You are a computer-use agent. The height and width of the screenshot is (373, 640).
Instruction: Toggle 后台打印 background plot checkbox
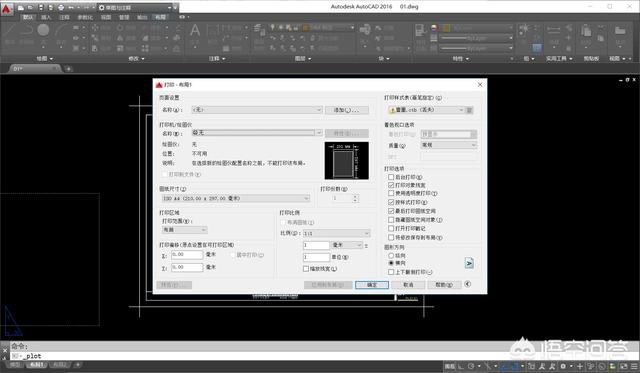[x=391, y=177]
